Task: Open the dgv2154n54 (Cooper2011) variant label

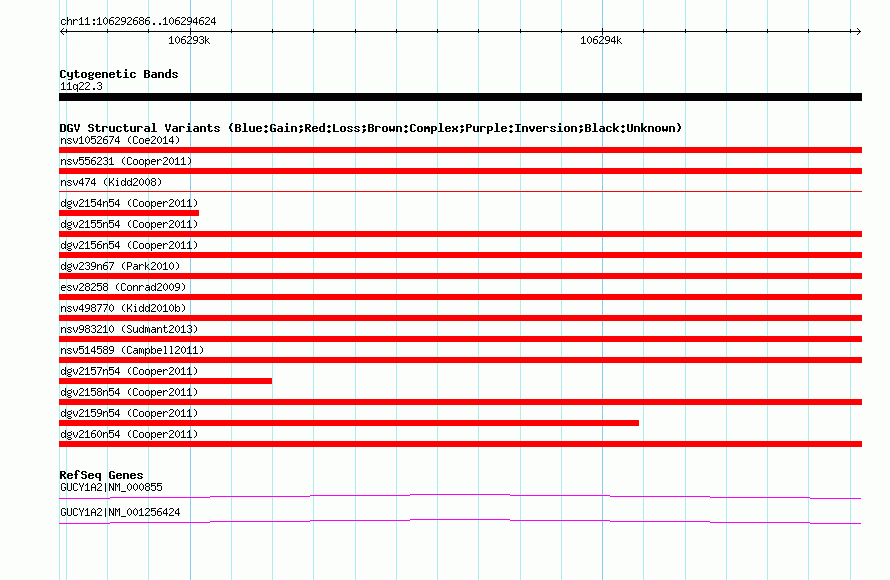Action: point(129,203)
